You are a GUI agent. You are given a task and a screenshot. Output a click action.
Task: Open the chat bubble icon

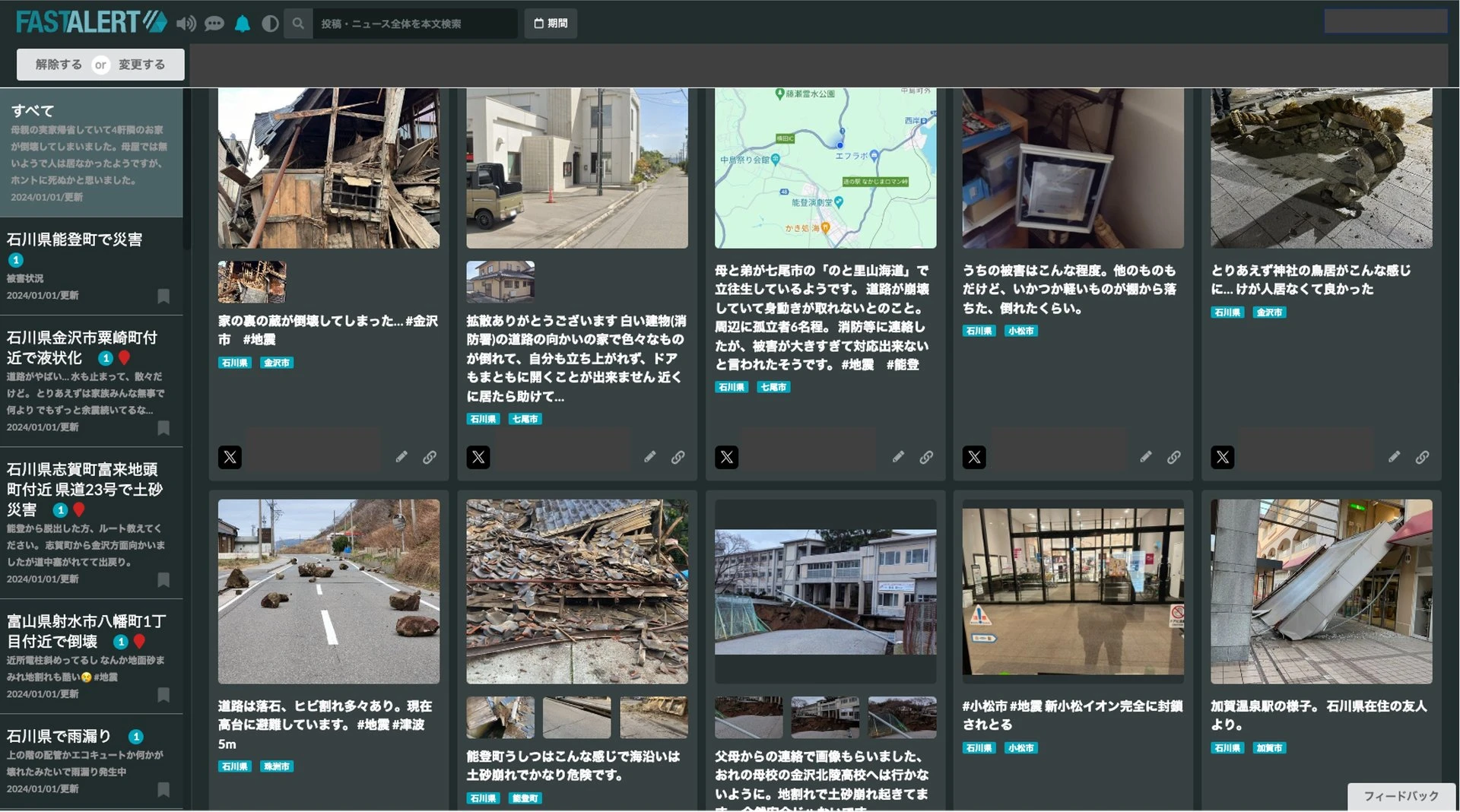coord(214,24)
